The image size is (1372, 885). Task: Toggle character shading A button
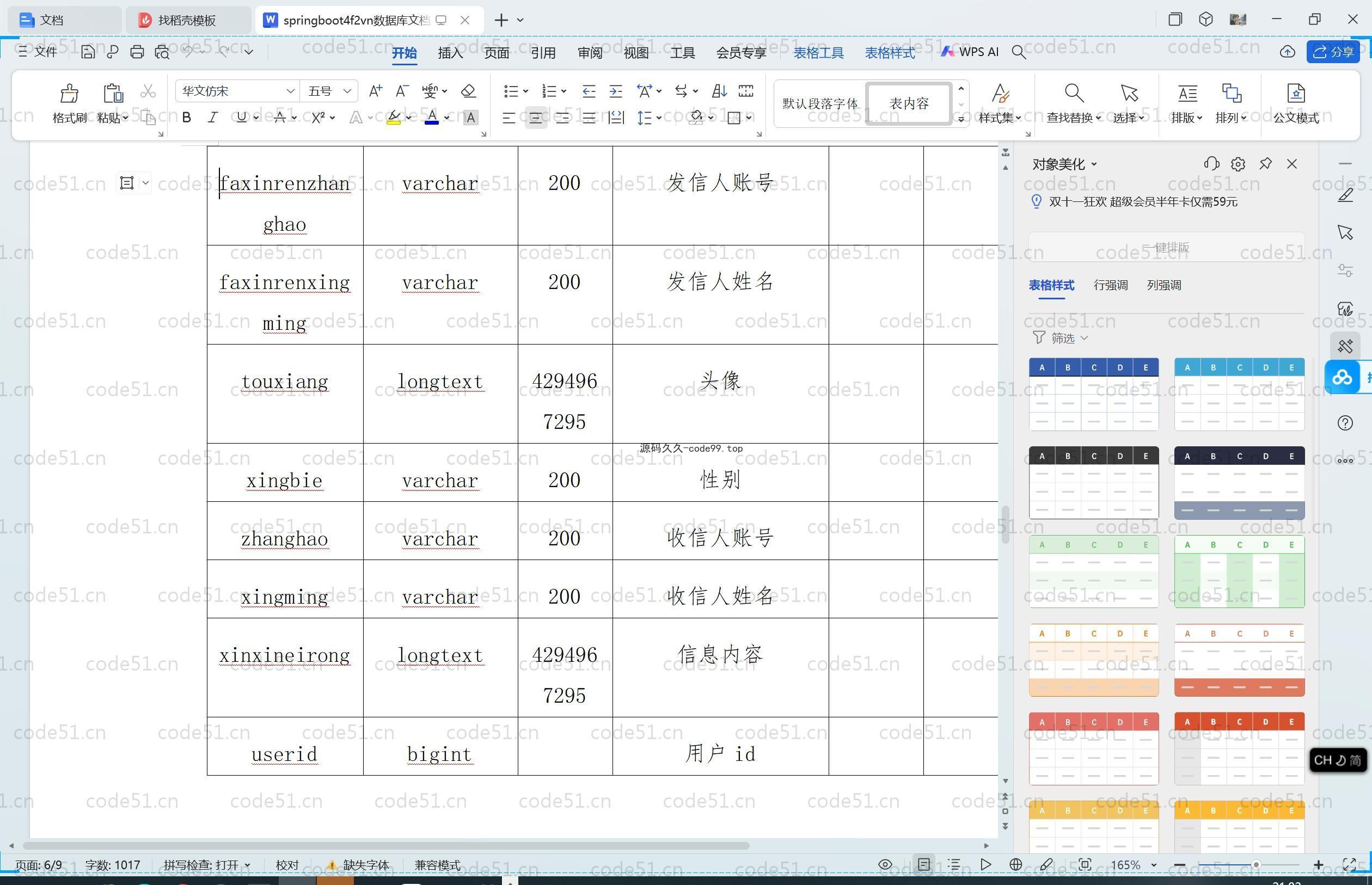470,118
